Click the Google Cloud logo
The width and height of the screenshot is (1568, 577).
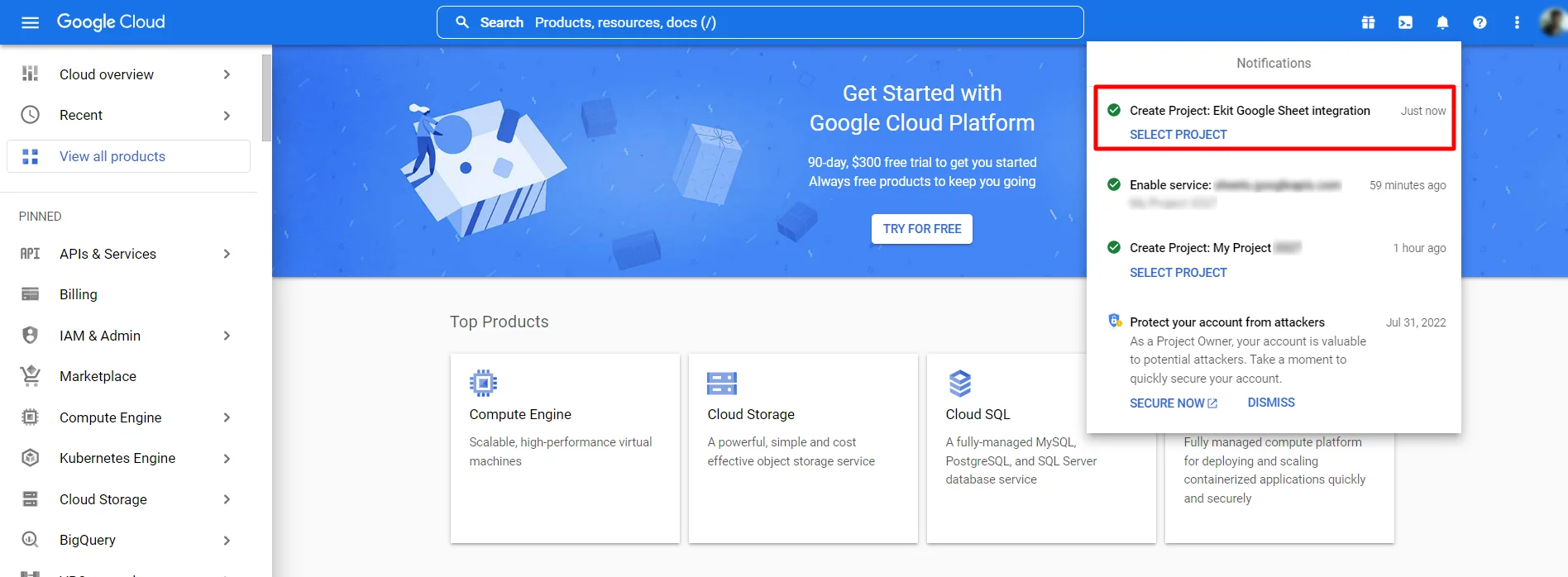coord(111,22)
